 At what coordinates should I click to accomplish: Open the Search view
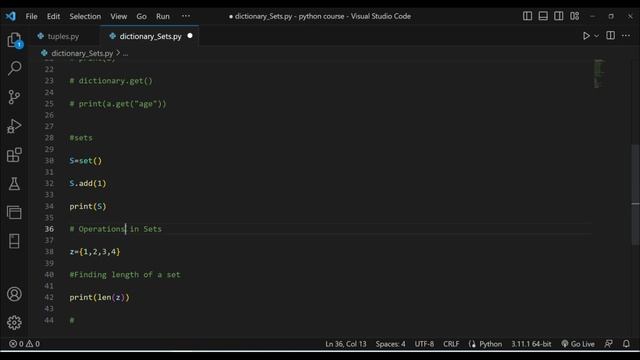[14, 68]
